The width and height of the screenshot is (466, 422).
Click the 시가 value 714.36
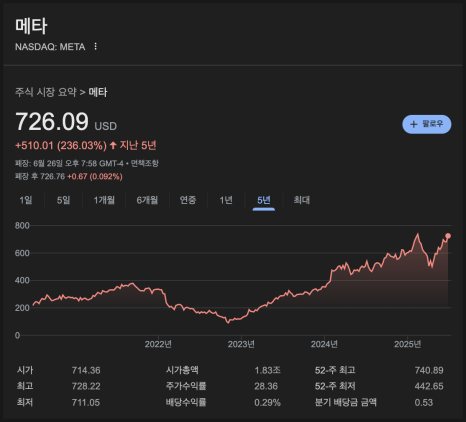pyautogui.click(x=86, y=370)
